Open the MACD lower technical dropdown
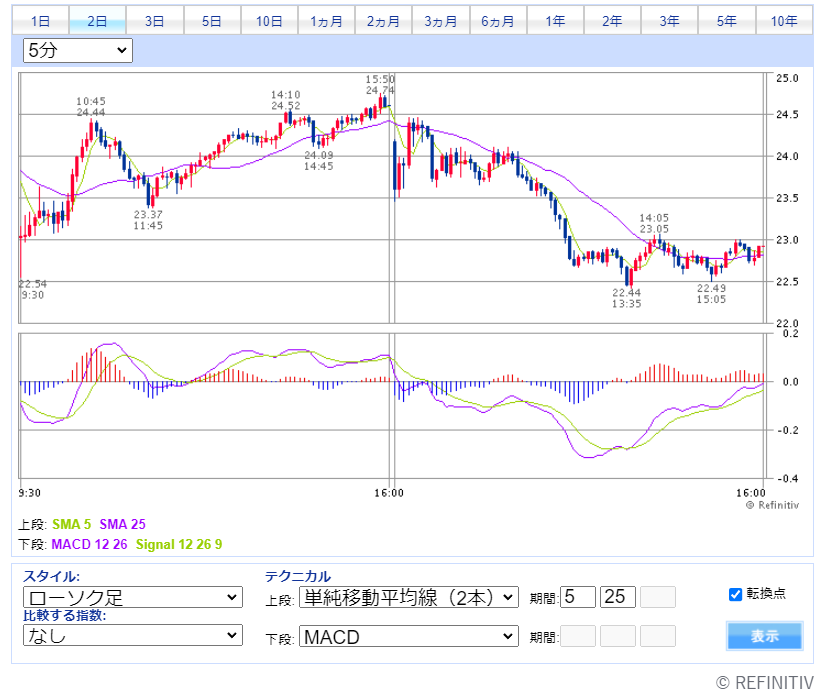Viewport: 826px width, 695px height. click(408, 636)
